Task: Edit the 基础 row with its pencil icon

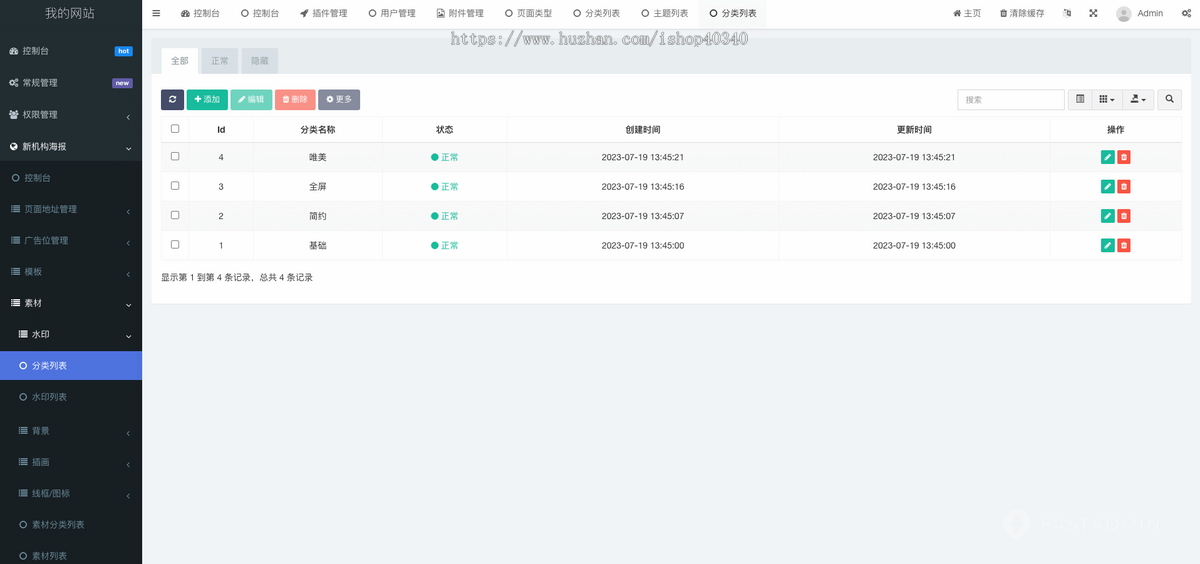Action: click(1108, 245)
